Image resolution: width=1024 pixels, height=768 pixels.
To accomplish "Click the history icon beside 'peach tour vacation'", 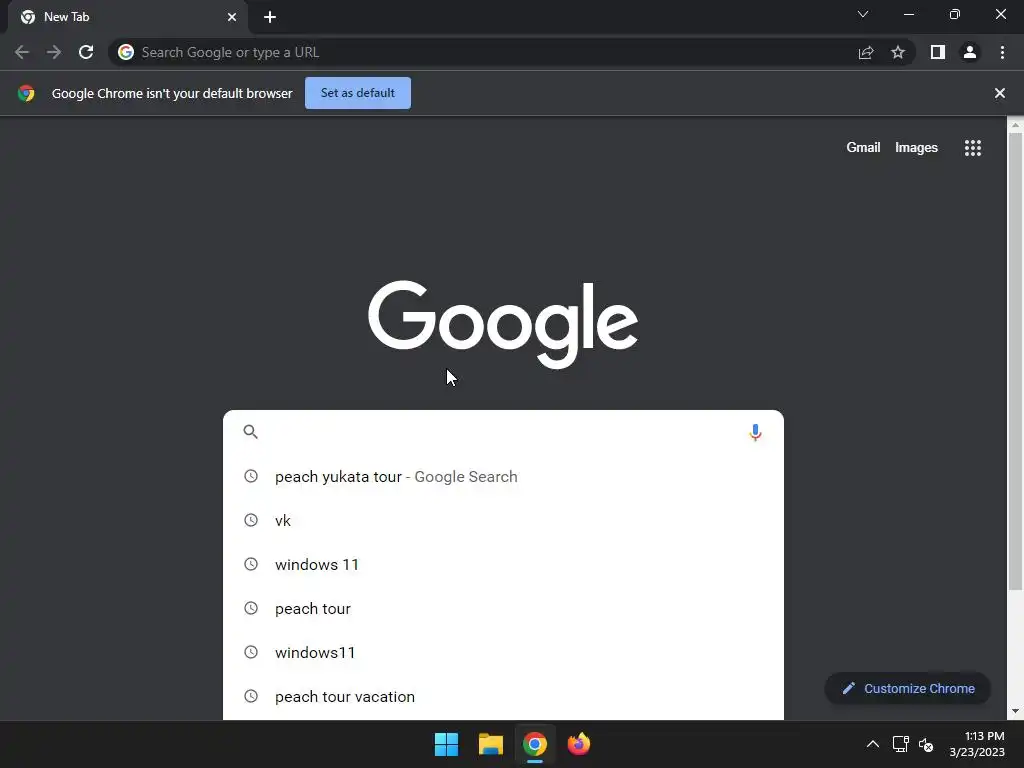I will pyautogui.click(x=251, y=696).
